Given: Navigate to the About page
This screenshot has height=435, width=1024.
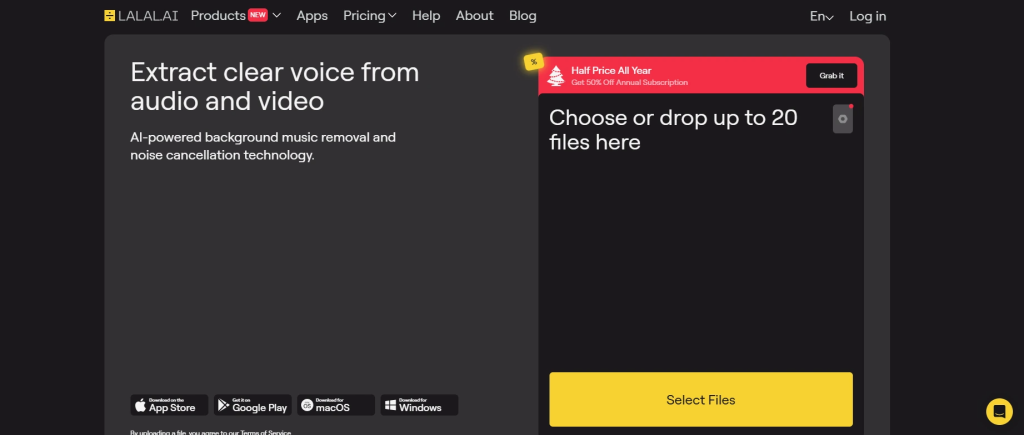Looking at the screenshot, I should [474, 16].
